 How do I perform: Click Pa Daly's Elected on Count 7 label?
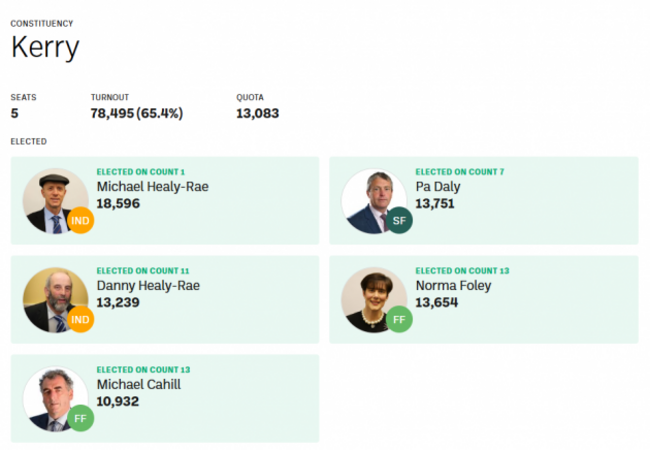[460, 172]
